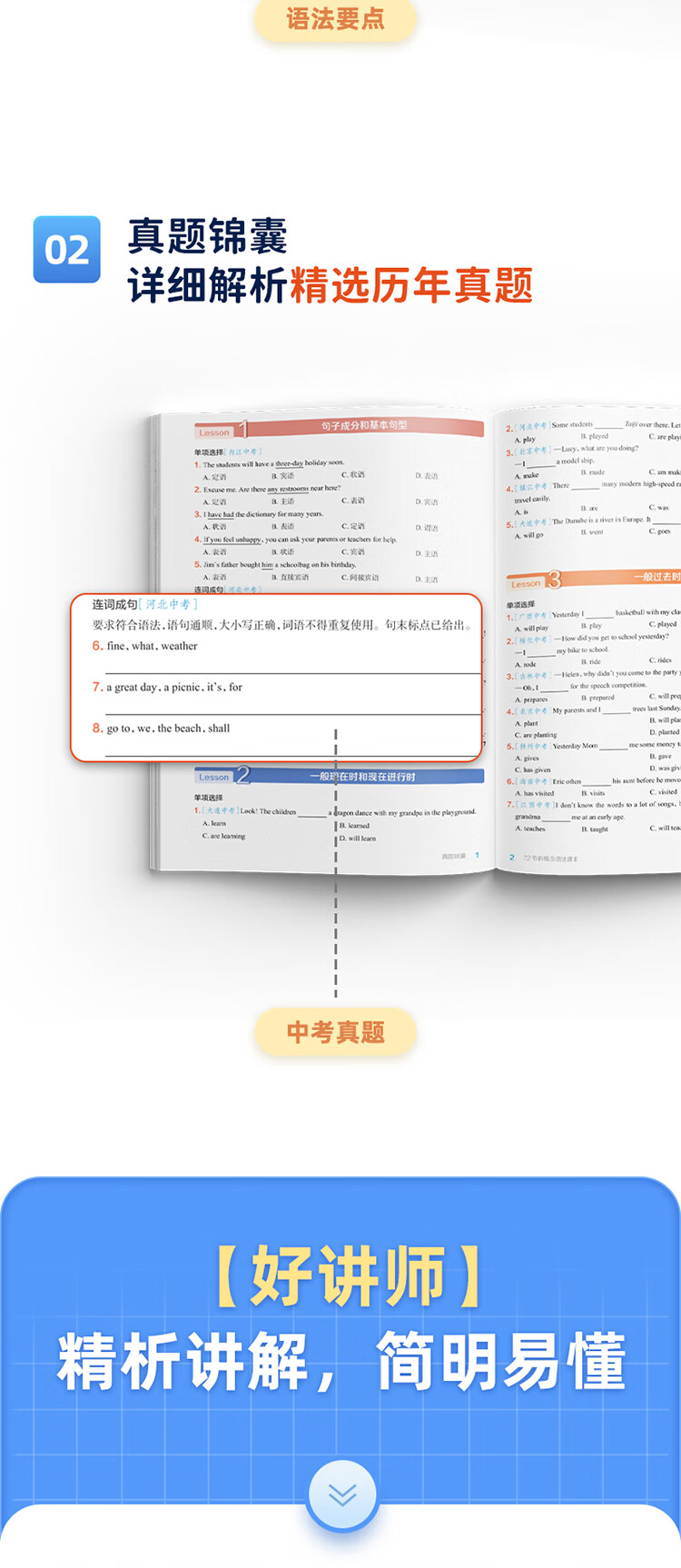This screenshot has width=681, height=1568.
Task: Click the 句子成分和基本句型 lesson title bar
Action: pyautogui.click(x=363, y=425)
